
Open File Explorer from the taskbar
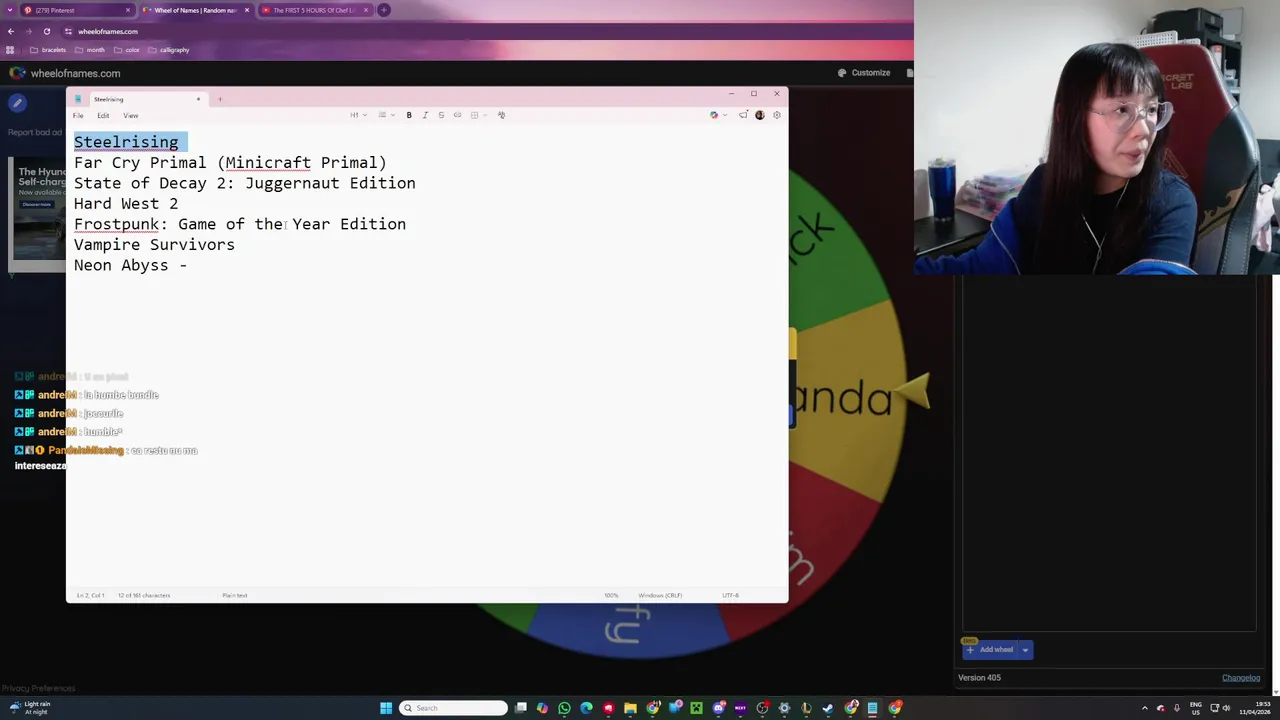click(630, 708)
